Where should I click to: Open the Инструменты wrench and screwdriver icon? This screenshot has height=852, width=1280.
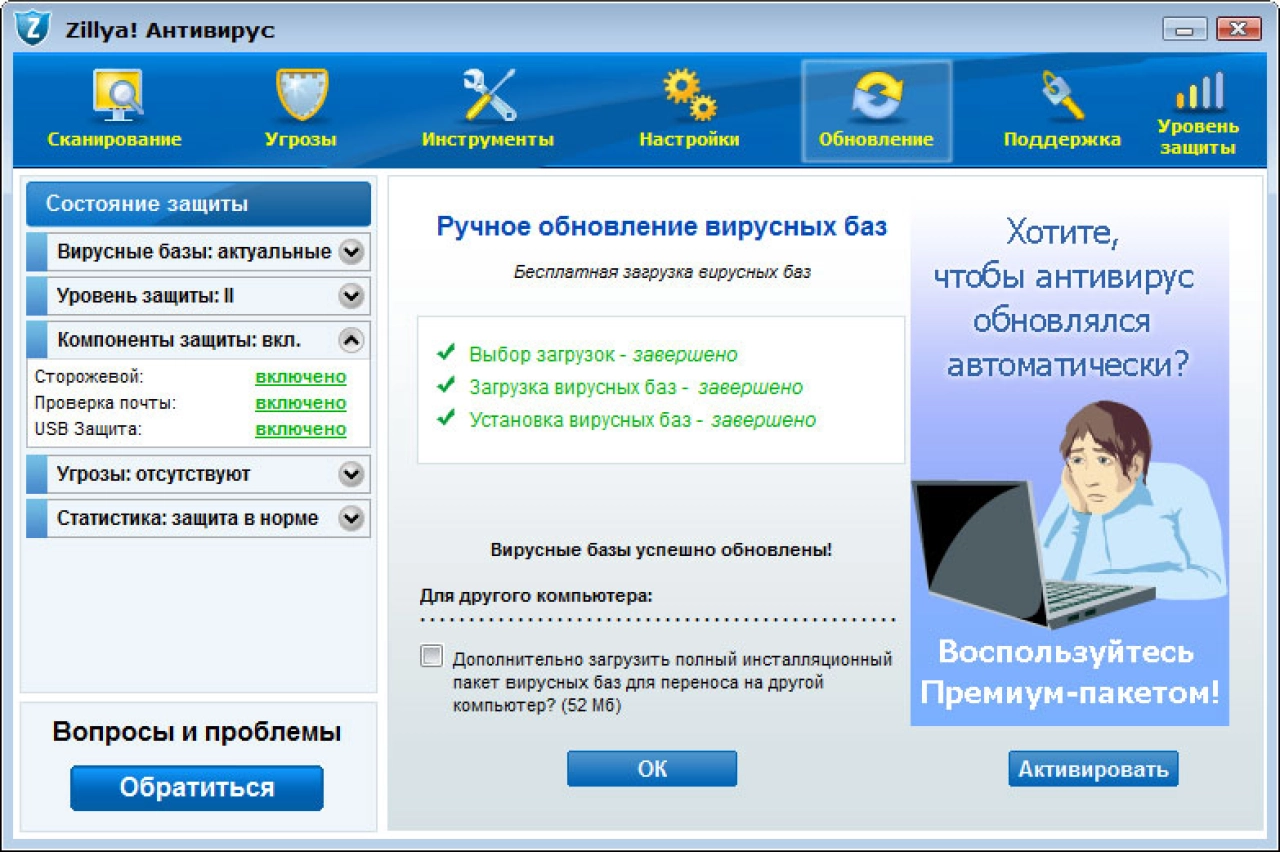[x=488, y=96]
